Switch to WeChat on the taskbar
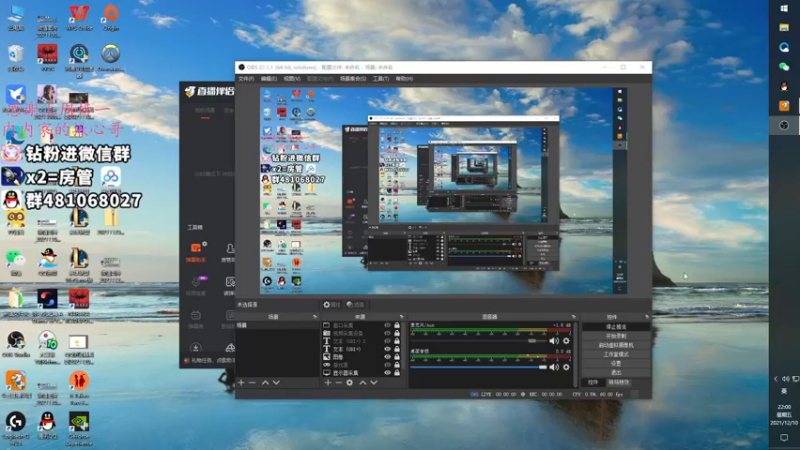 pyautogui.click(x=784, y=66)
